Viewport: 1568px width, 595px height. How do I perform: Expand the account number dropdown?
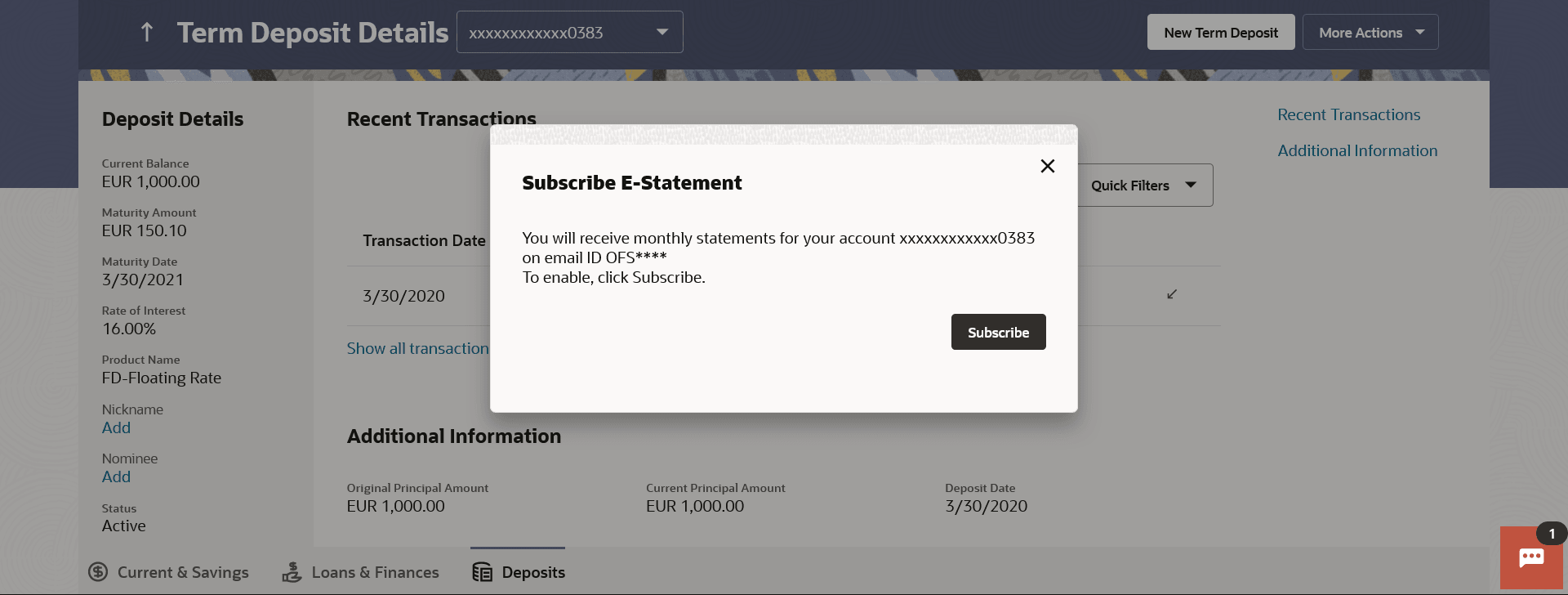pyautogui.click(x=570, y=32)
